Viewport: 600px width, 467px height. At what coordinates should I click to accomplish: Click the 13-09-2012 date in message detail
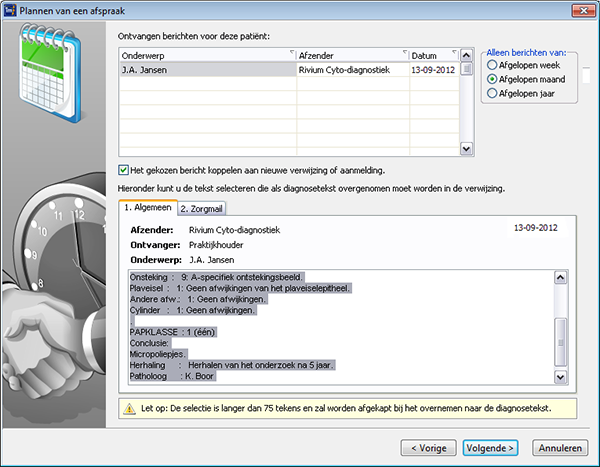coord(535,228)
